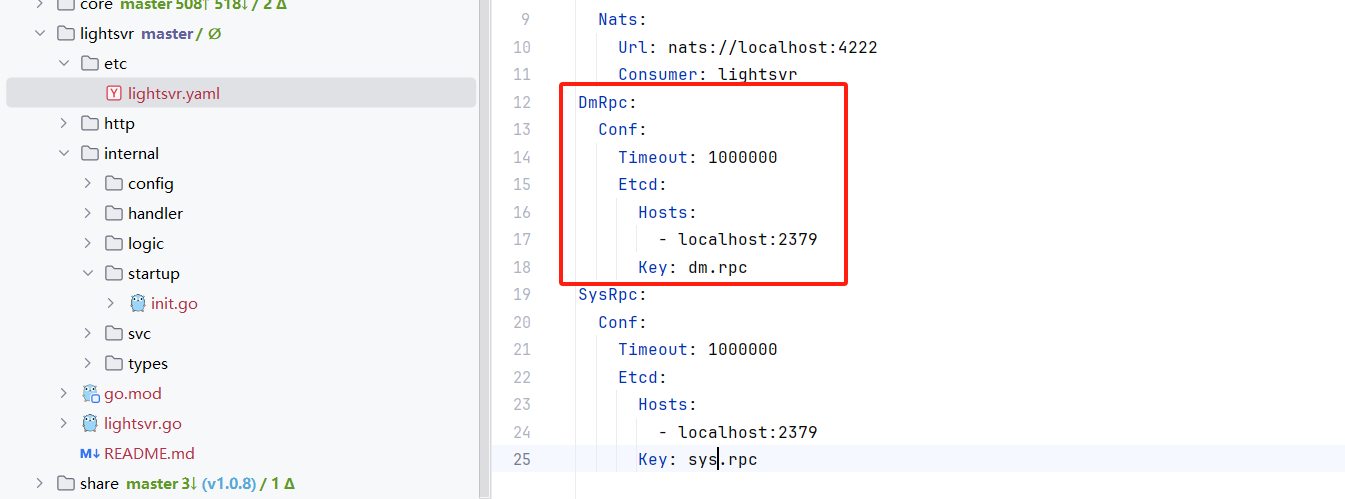
Task: Click the Key: dm.rpc value
Action: [x=717, y=267]
